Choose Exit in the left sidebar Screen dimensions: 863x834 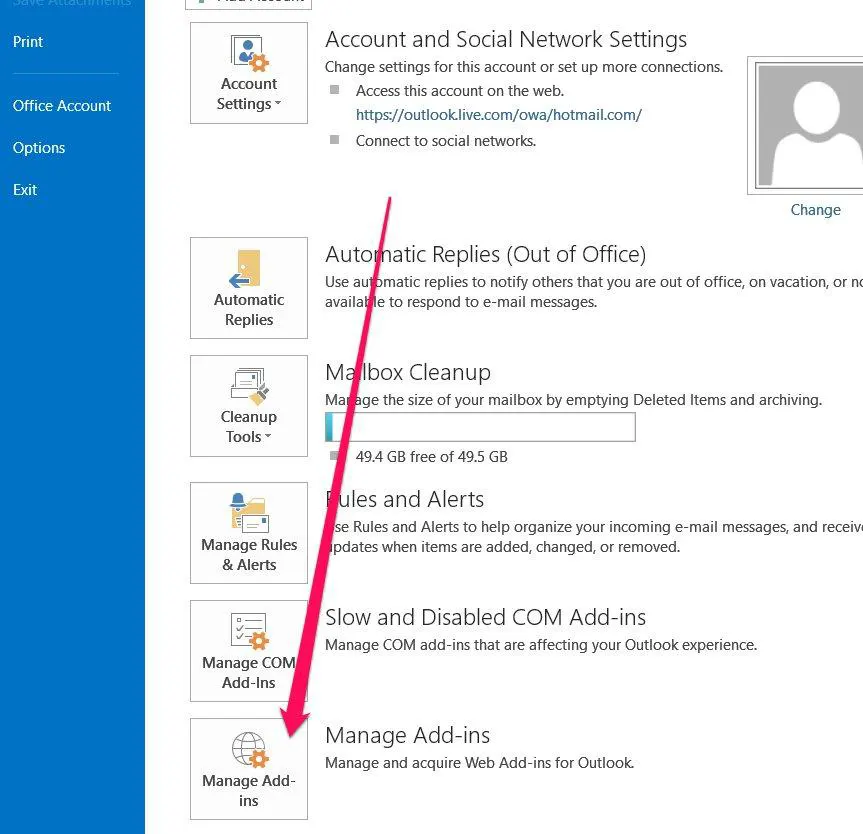click(x=25, y=190)
